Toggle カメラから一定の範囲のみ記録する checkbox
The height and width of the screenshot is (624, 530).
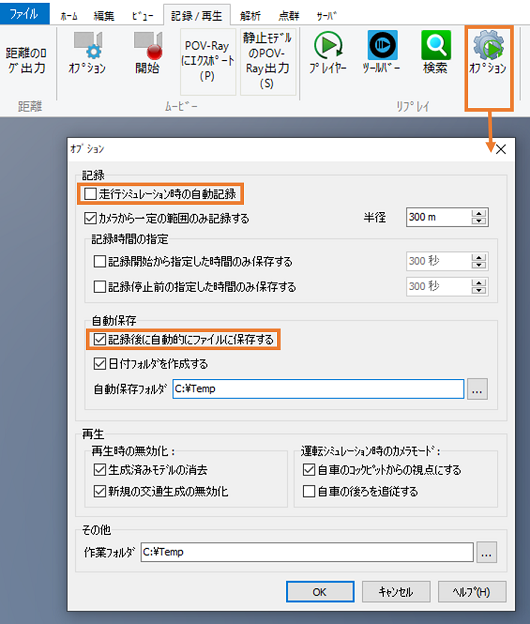(90, 218)
